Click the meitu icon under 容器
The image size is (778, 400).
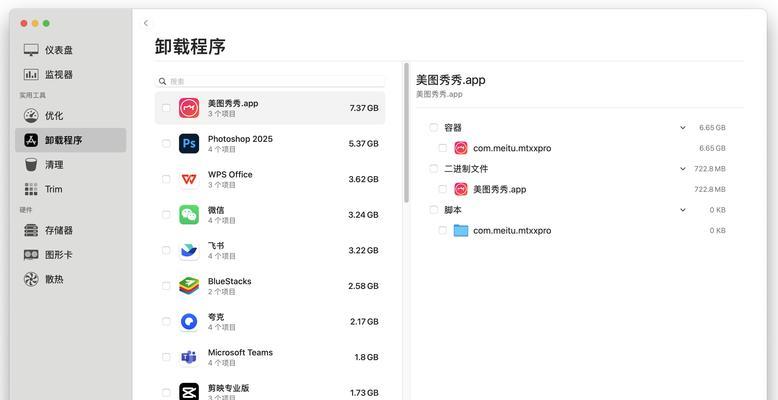(461, 148)
